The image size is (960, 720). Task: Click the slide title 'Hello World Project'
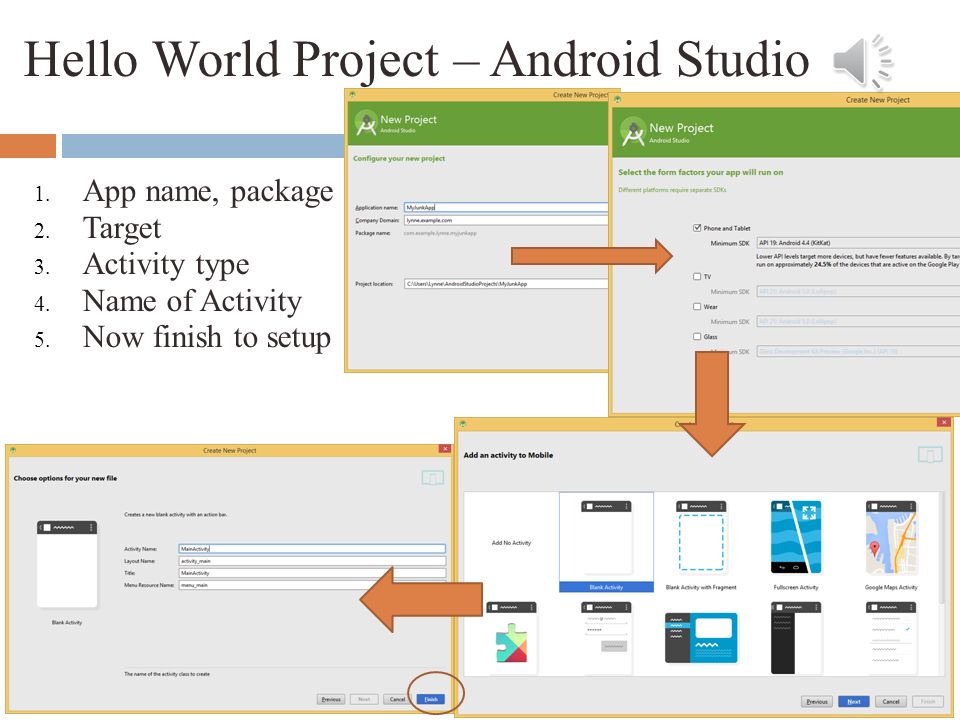pos(231,59)
